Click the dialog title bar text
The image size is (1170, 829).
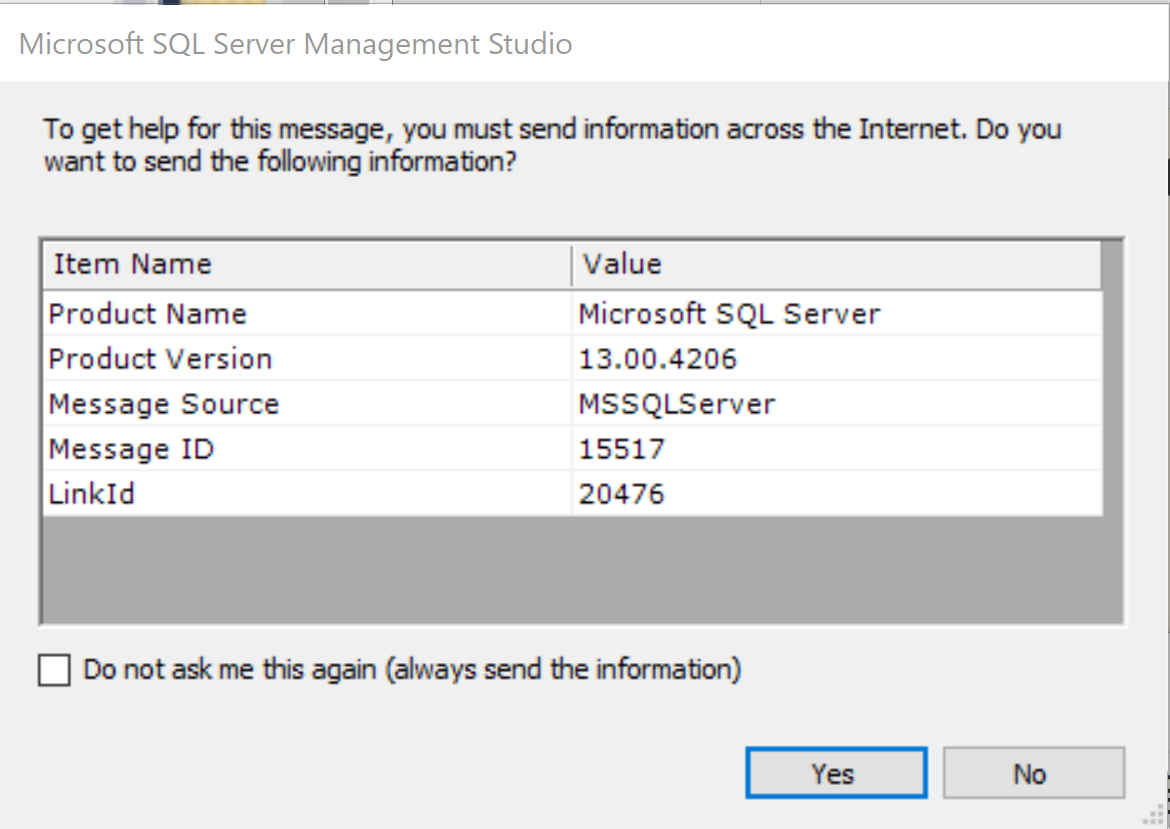(x=295, y=43)
